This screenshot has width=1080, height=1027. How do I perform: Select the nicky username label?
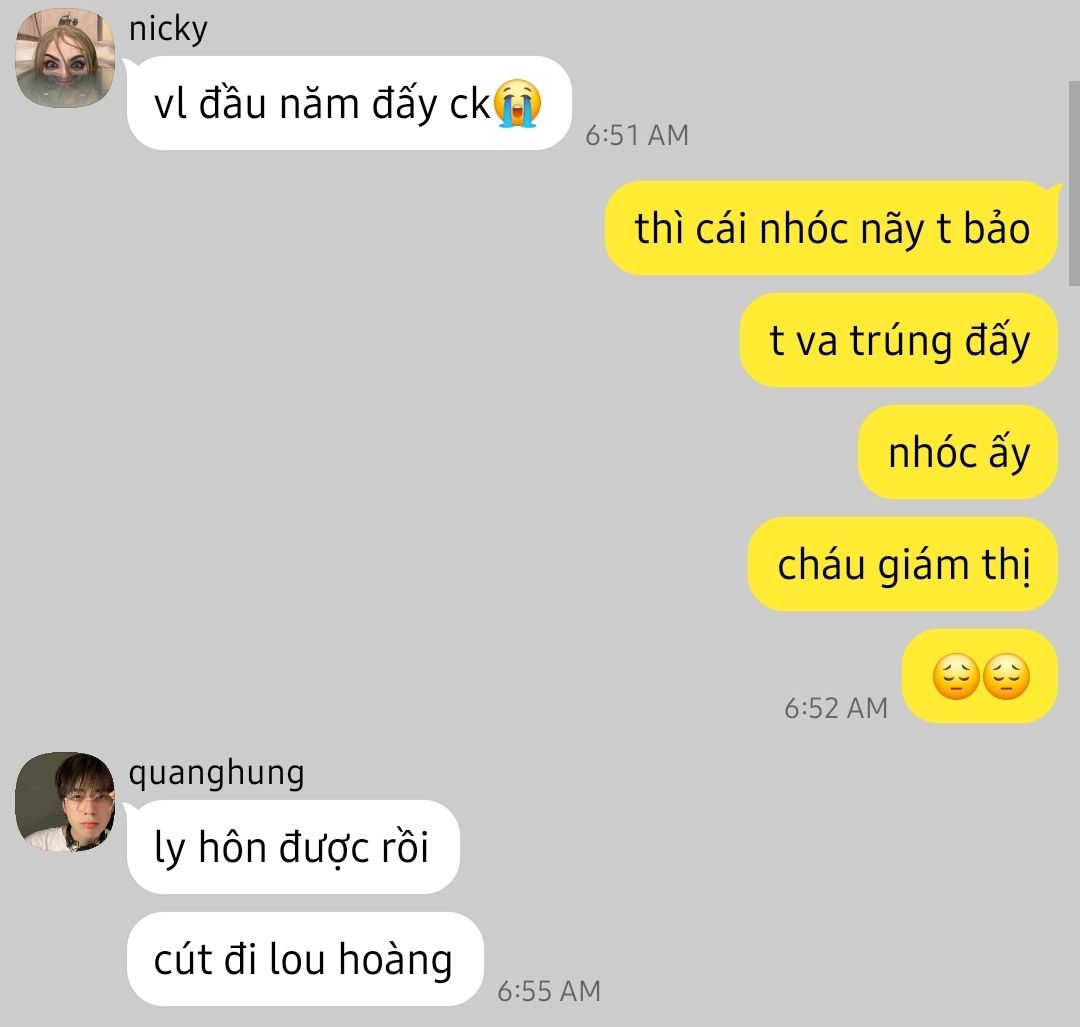point(168,29)
